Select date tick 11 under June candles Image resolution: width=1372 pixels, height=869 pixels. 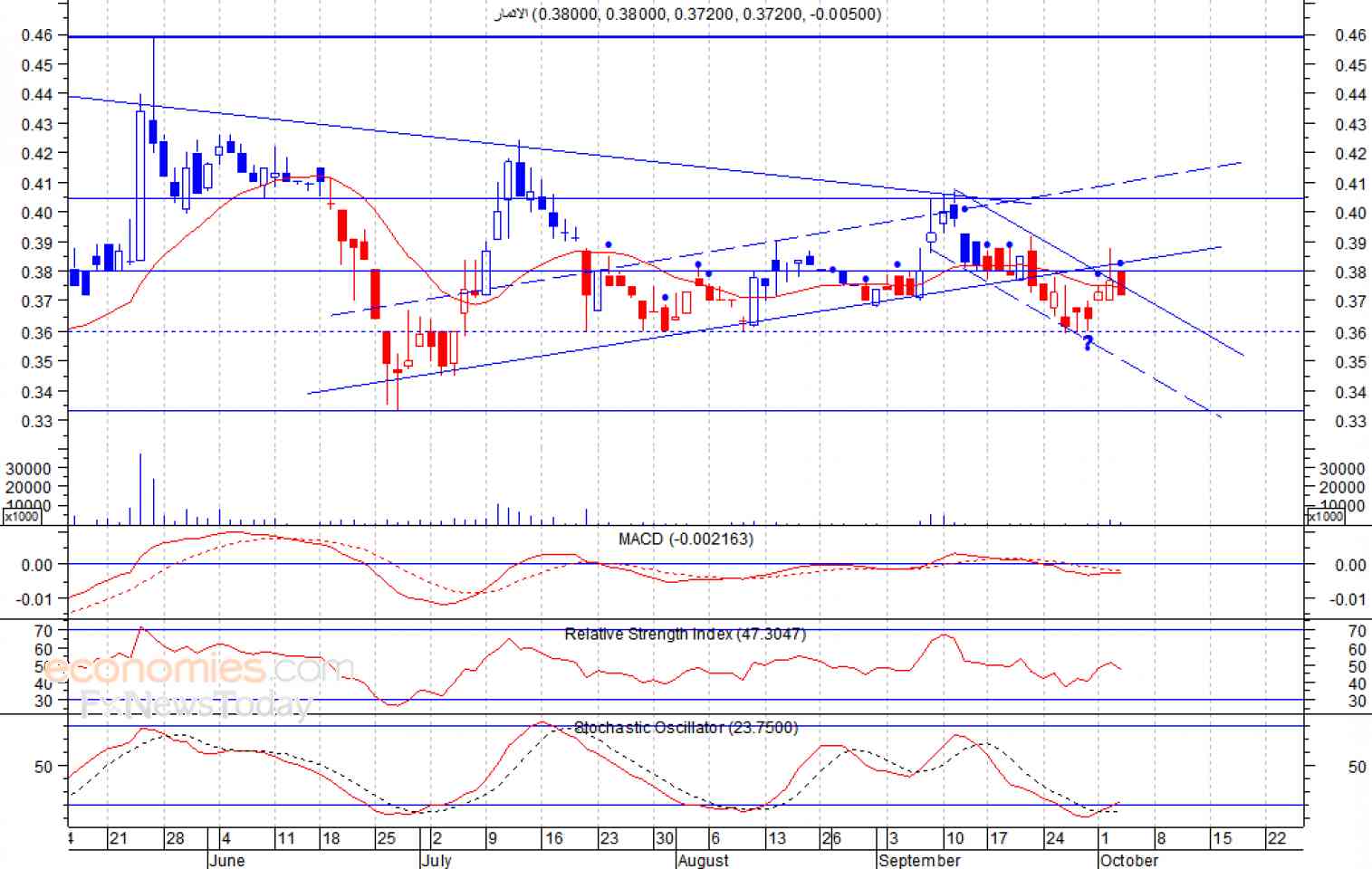click(286, 838)
